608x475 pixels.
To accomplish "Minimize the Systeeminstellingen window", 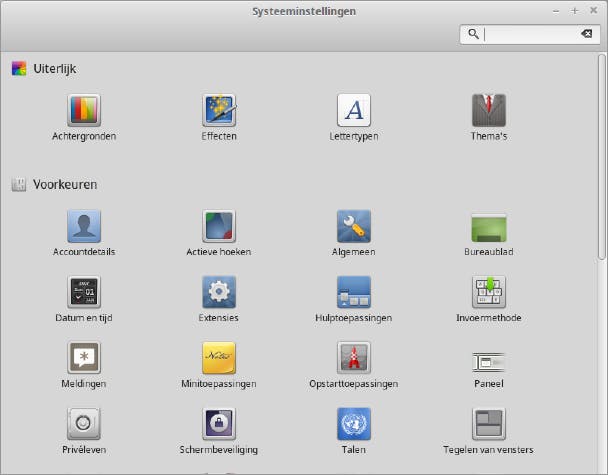I will [556, 11].
